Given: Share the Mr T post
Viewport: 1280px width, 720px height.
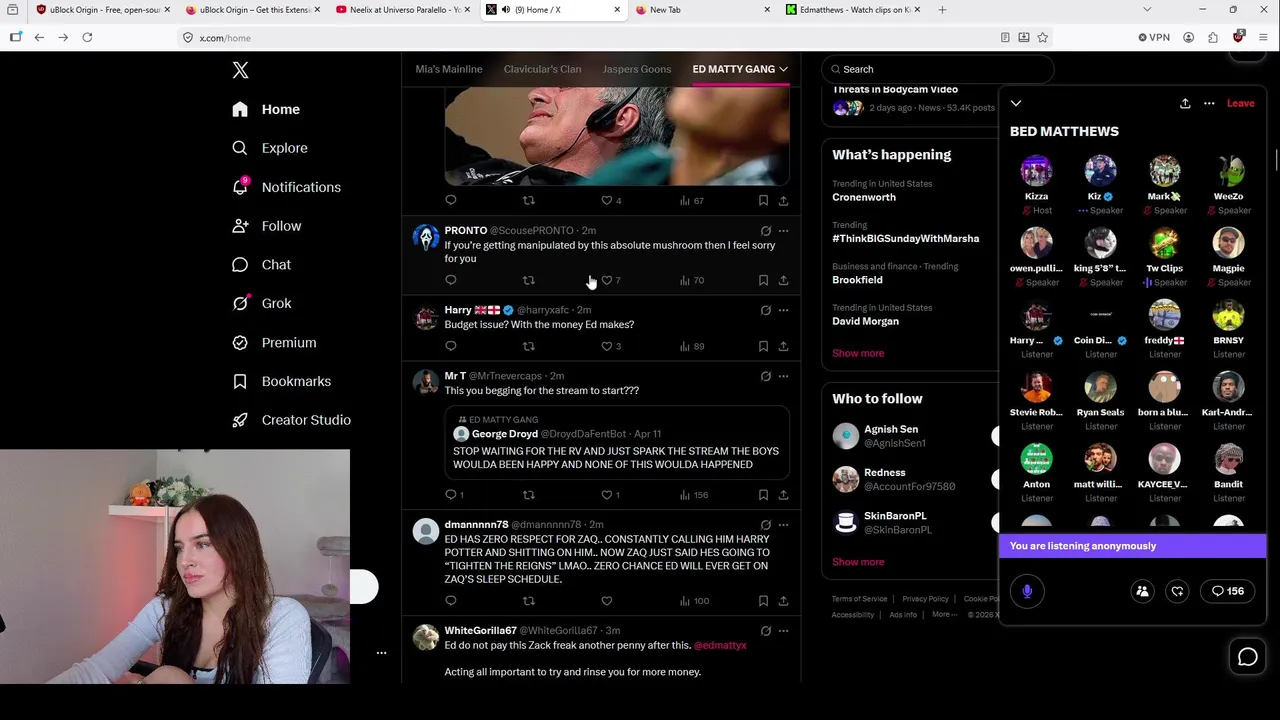Looking at the screenshot, I should coord(783,494).
